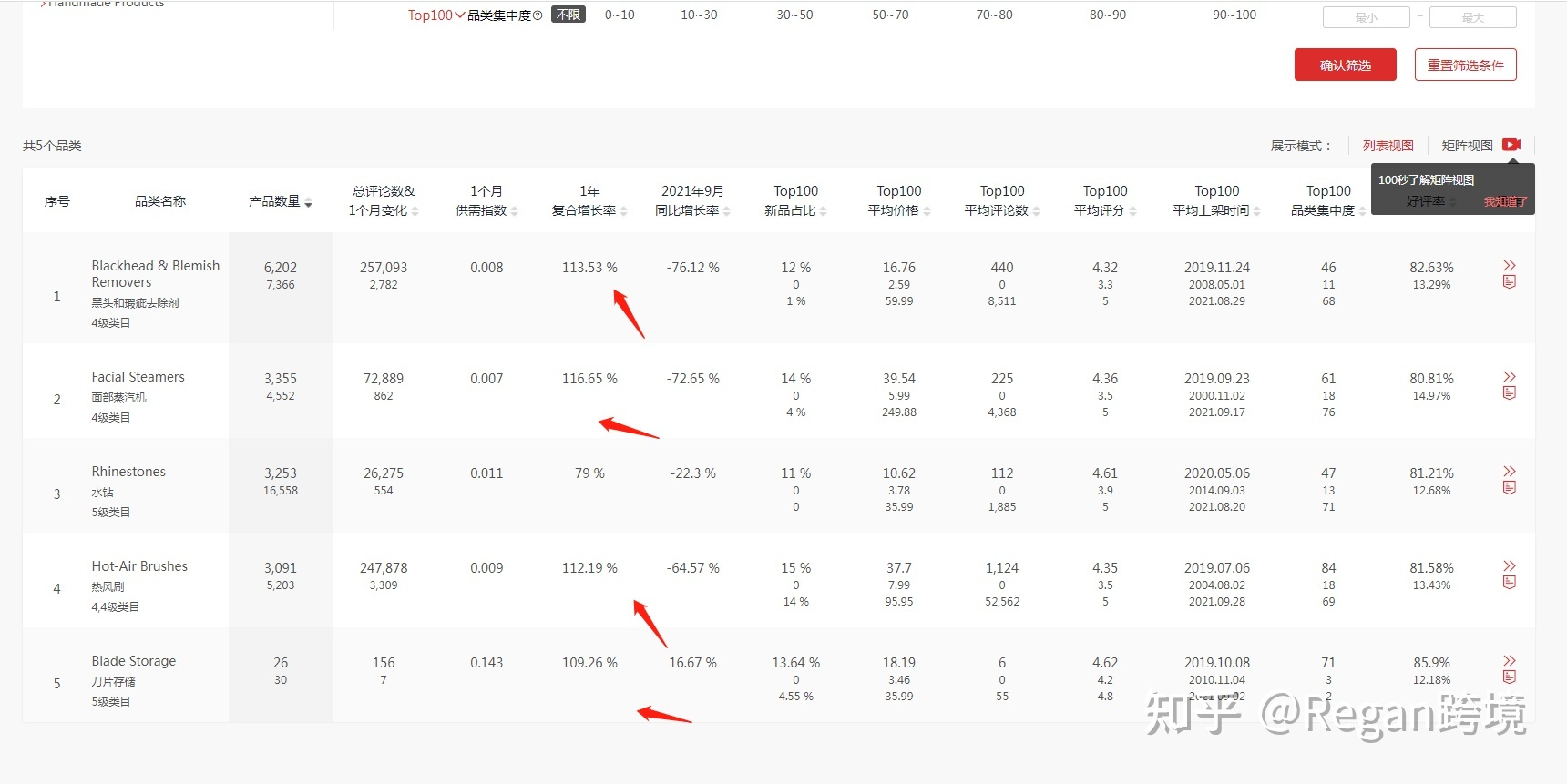Open details arrow for Rhinestones row

[x=1509, y=471]
